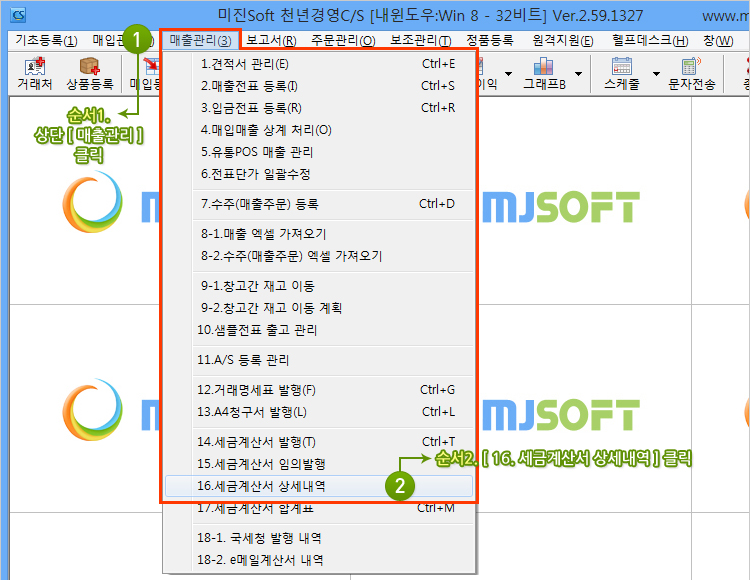Open the 정품등록 menu
Screen dimensions: 750x580
click(490, 40)
